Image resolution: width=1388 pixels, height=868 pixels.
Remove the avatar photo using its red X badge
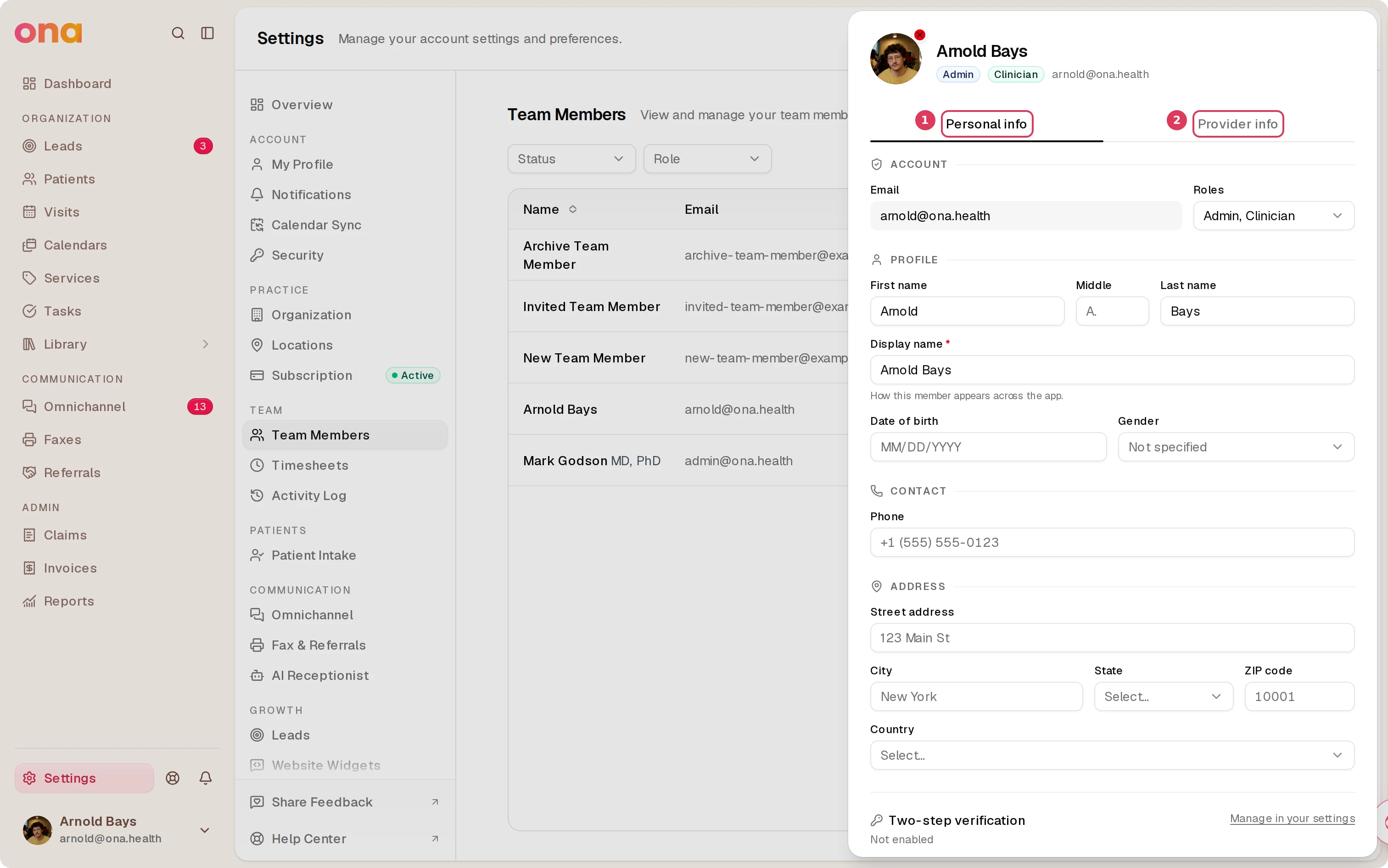tap(919, 35)
